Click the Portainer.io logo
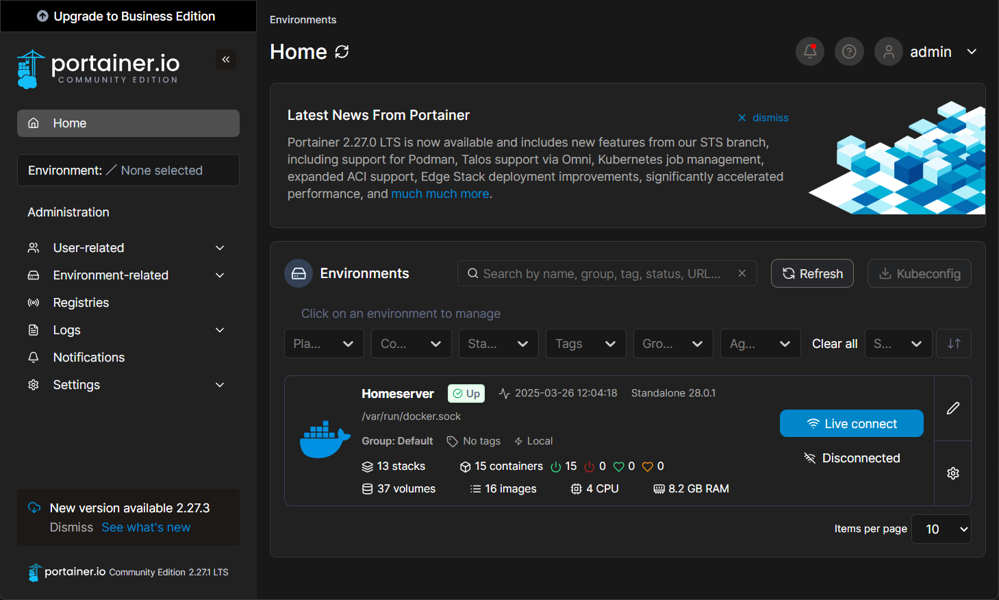The height and width of the screenshot is (600, 999). coord(98,69)
